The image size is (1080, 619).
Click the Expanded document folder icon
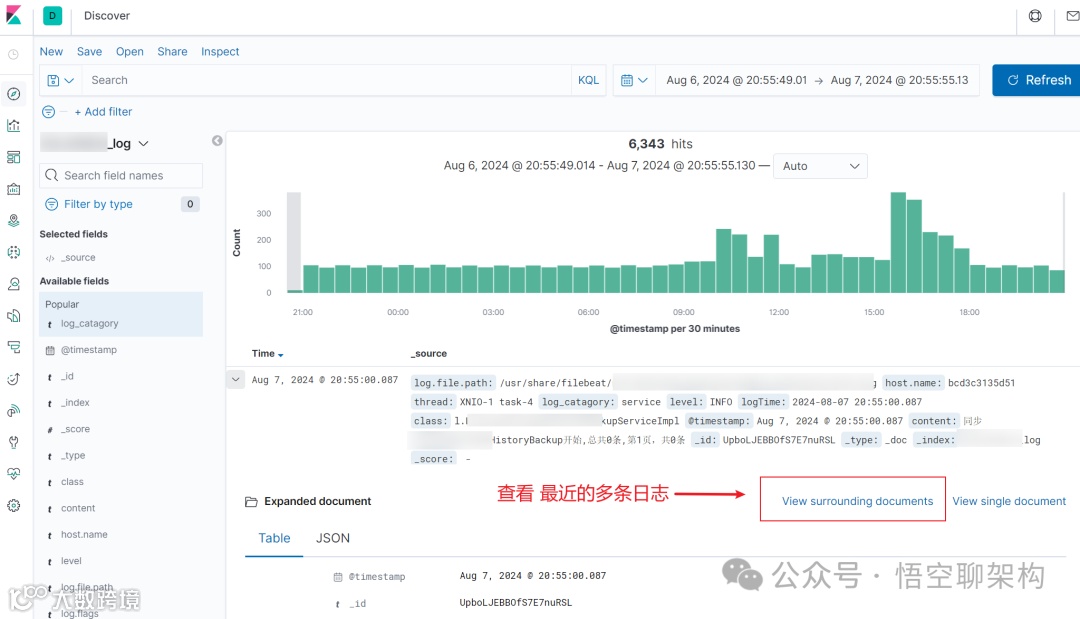[251, 502]
